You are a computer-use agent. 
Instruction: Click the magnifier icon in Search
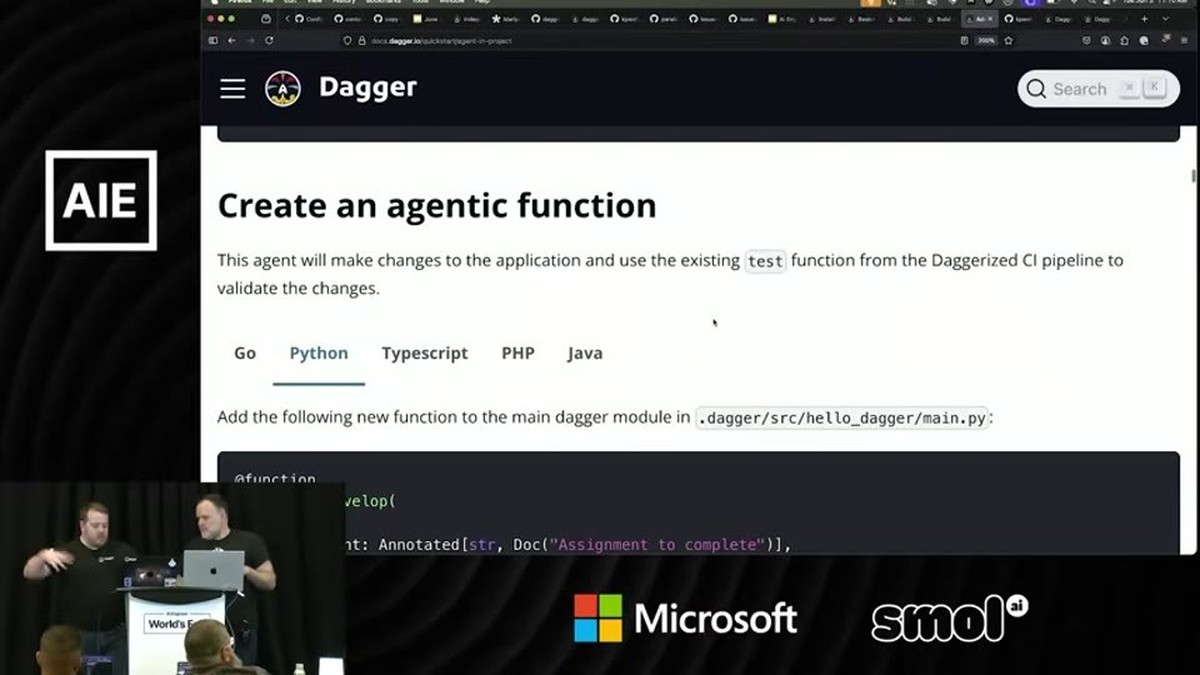coord(1036,88)
